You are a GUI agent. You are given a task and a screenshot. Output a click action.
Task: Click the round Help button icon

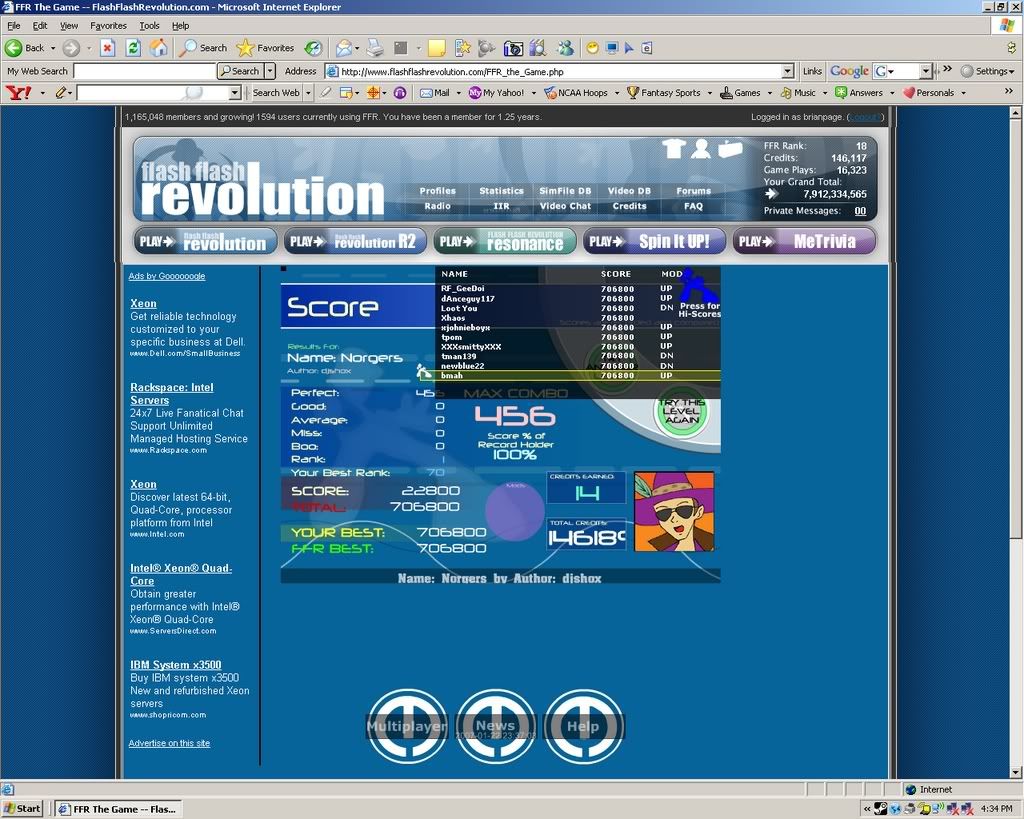click(x=583, y=726)
